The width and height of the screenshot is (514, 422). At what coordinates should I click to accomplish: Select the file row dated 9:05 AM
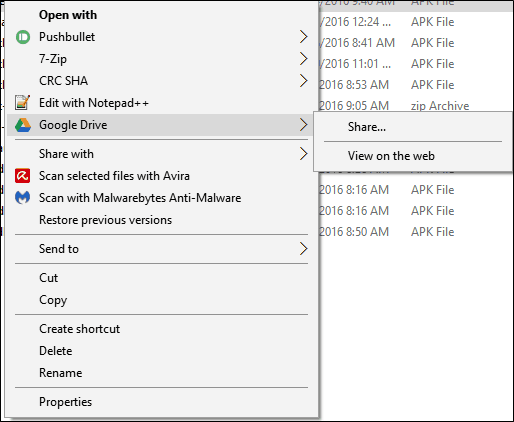(415, 105)
